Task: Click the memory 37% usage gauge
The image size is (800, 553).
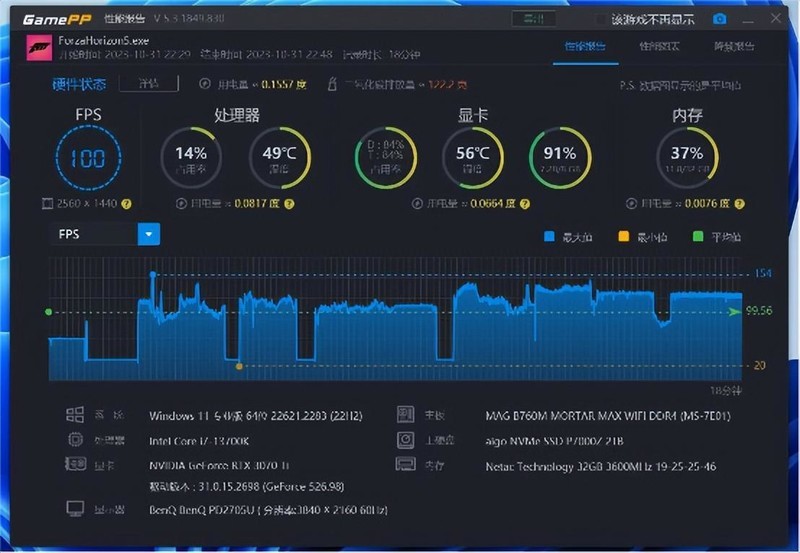Action: coord(687,158)
